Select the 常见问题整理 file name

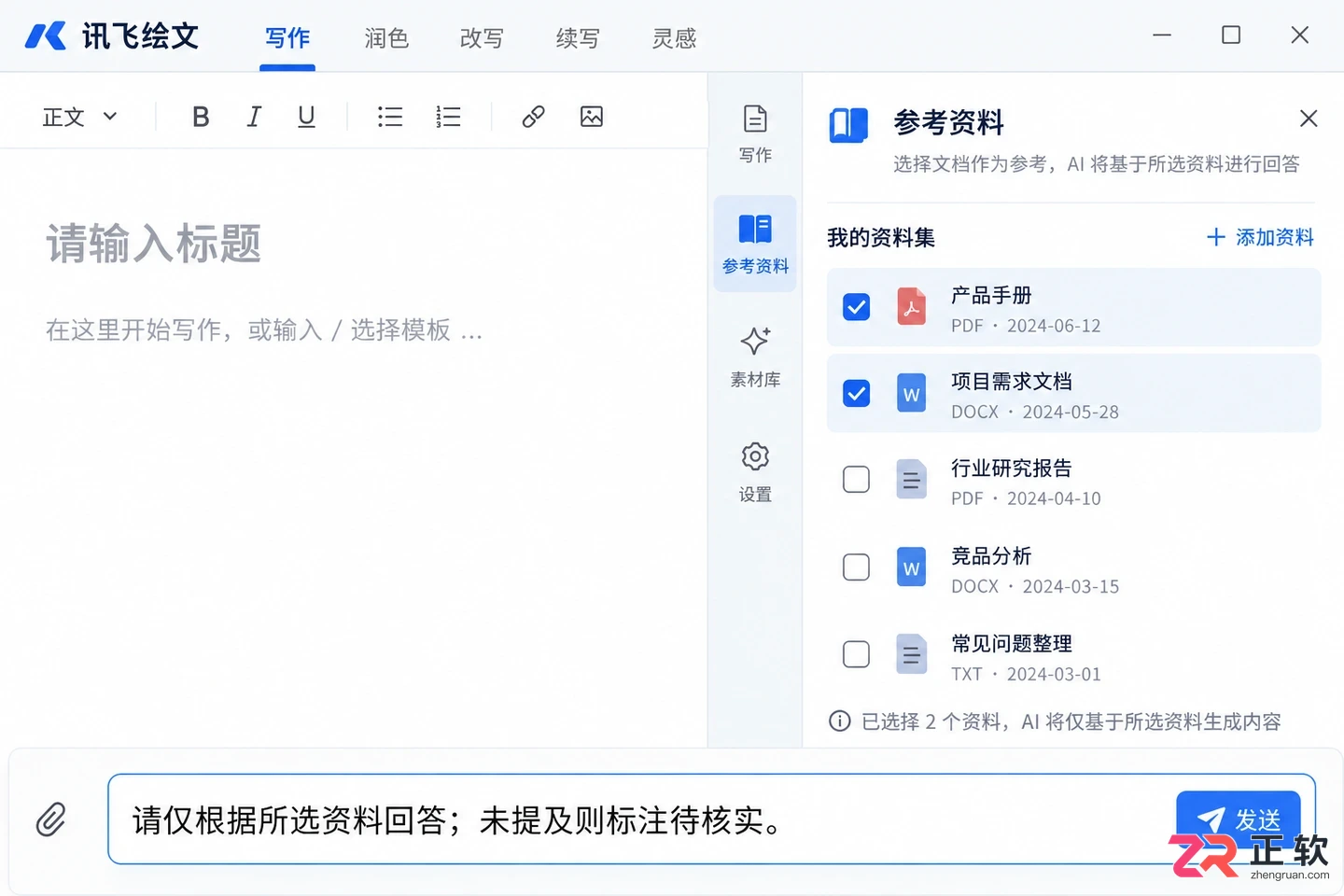[x=1011, y=644]
